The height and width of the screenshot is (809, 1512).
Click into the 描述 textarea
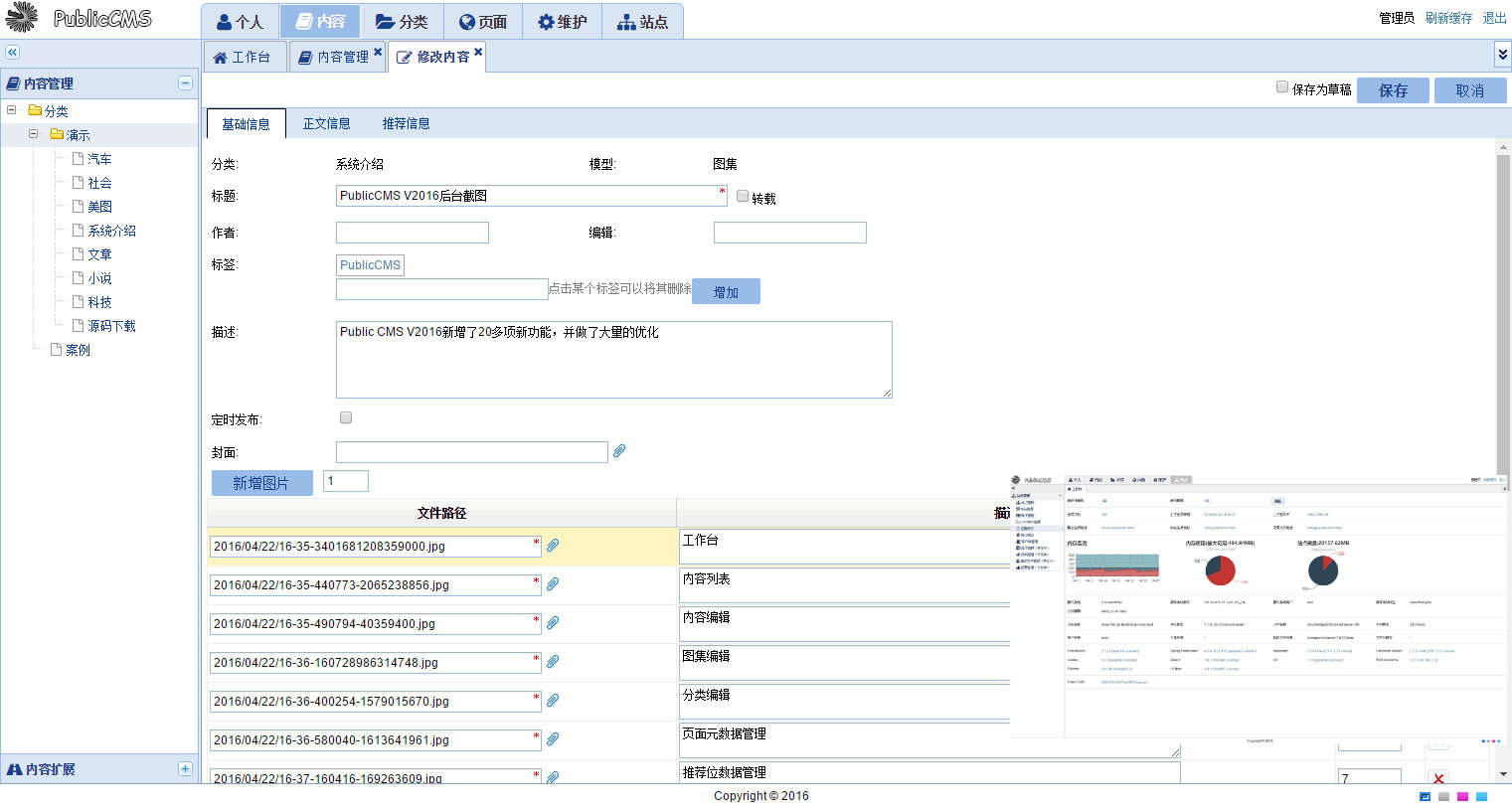pyautogui.click(x=614, y=360)
